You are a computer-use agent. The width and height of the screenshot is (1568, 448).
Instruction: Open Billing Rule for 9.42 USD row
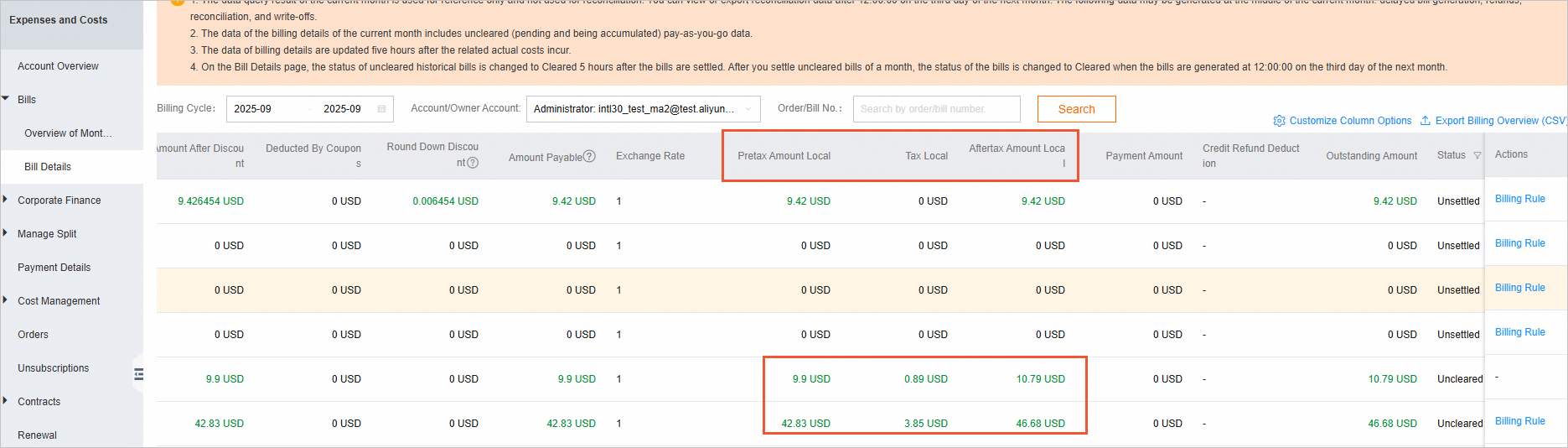pos(1519,199)
